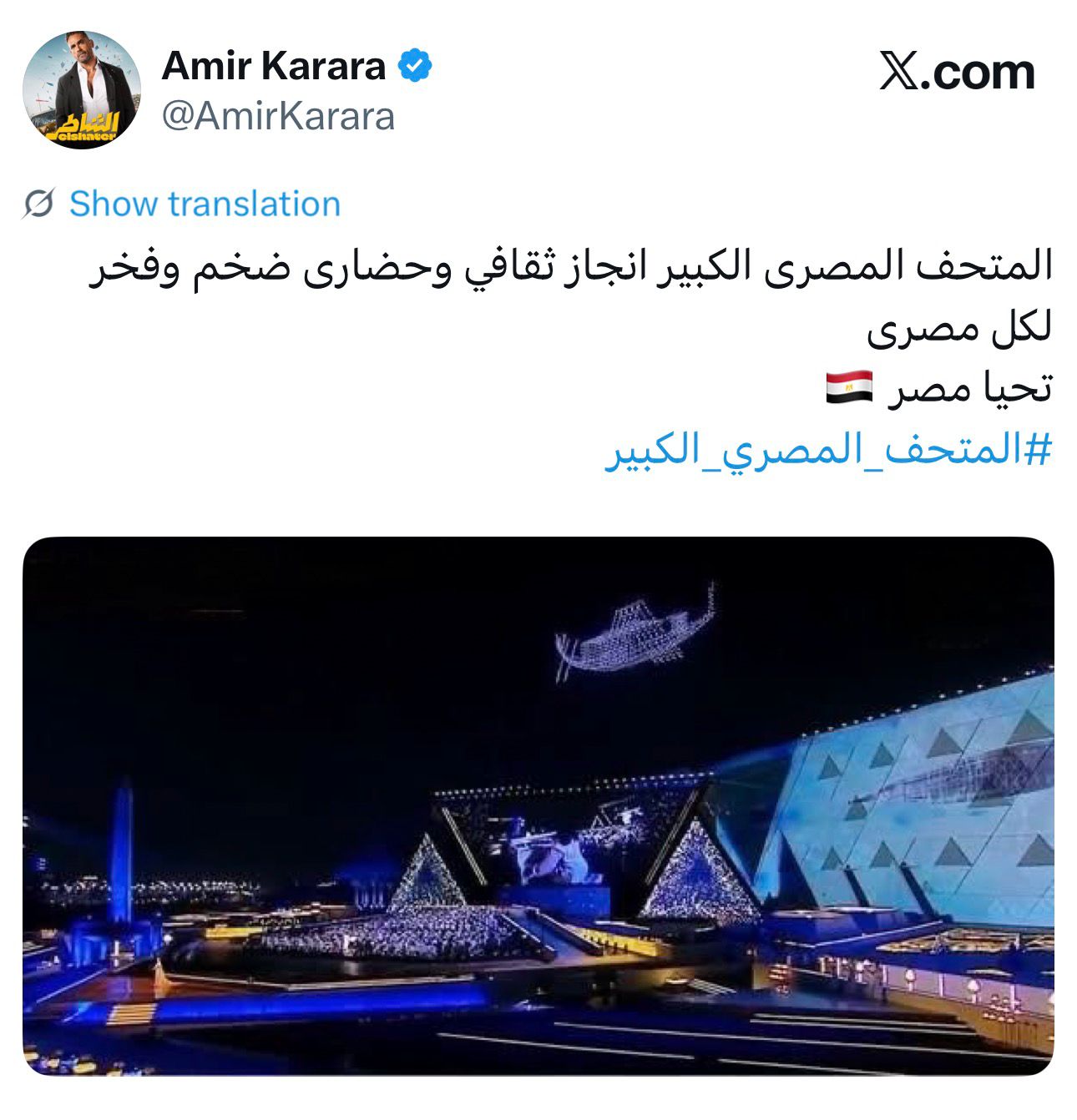This screenshot has height=1120, width=1077.
Task: Click the 'لكل مصرى' text line
Action: click(x=959, y=328)
